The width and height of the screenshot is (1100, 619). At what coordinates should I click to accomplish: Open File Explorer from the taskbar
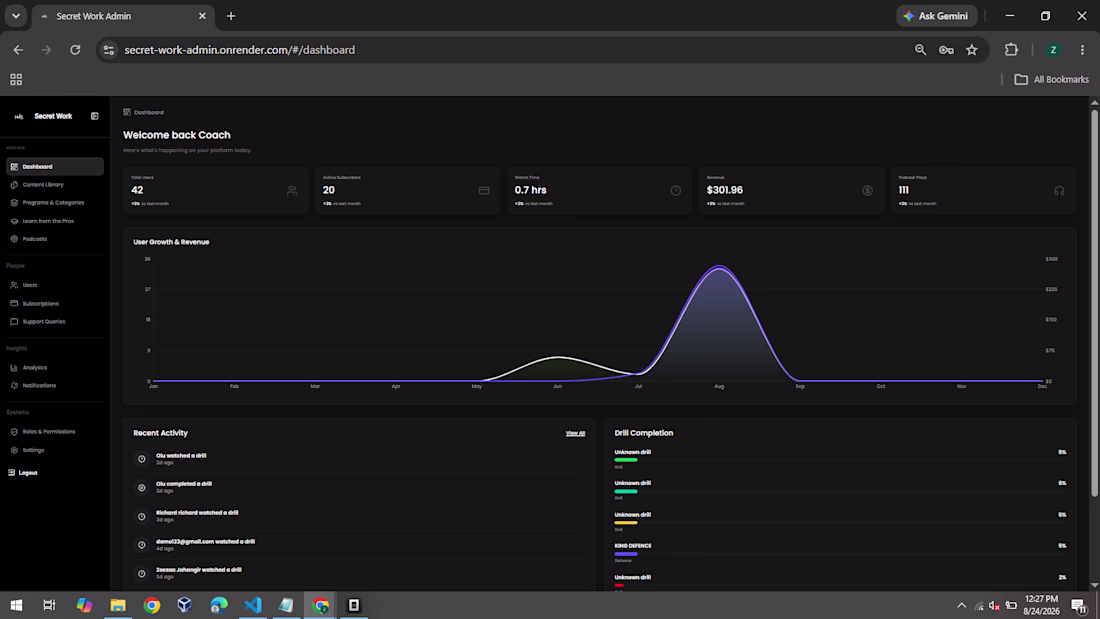click(118, 605)
